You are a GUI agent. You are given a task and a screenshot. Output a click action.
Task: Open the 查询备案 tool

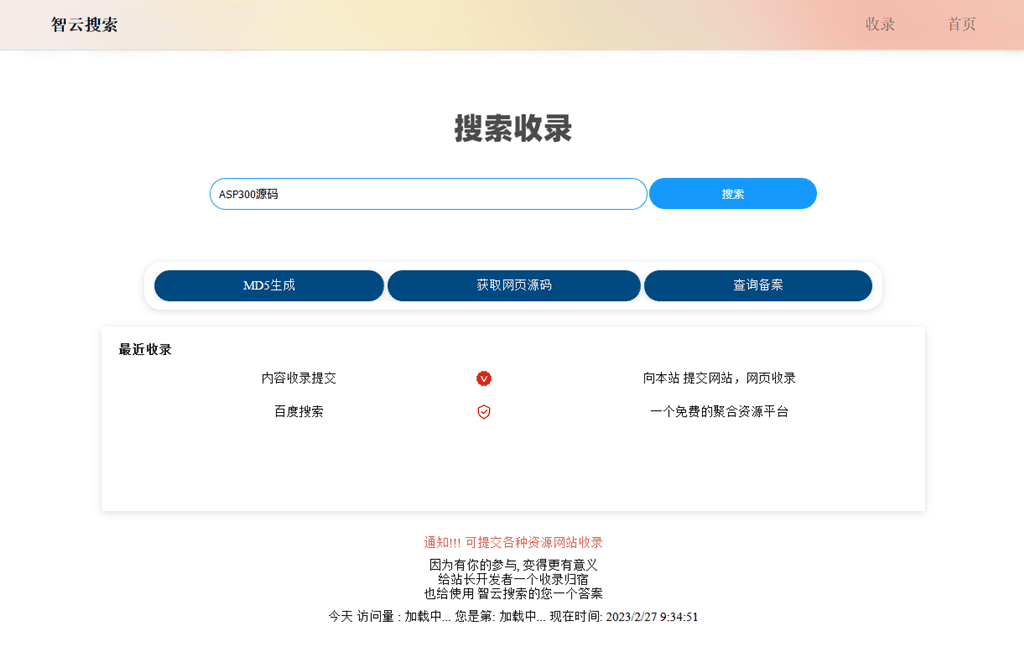point(758,286)
